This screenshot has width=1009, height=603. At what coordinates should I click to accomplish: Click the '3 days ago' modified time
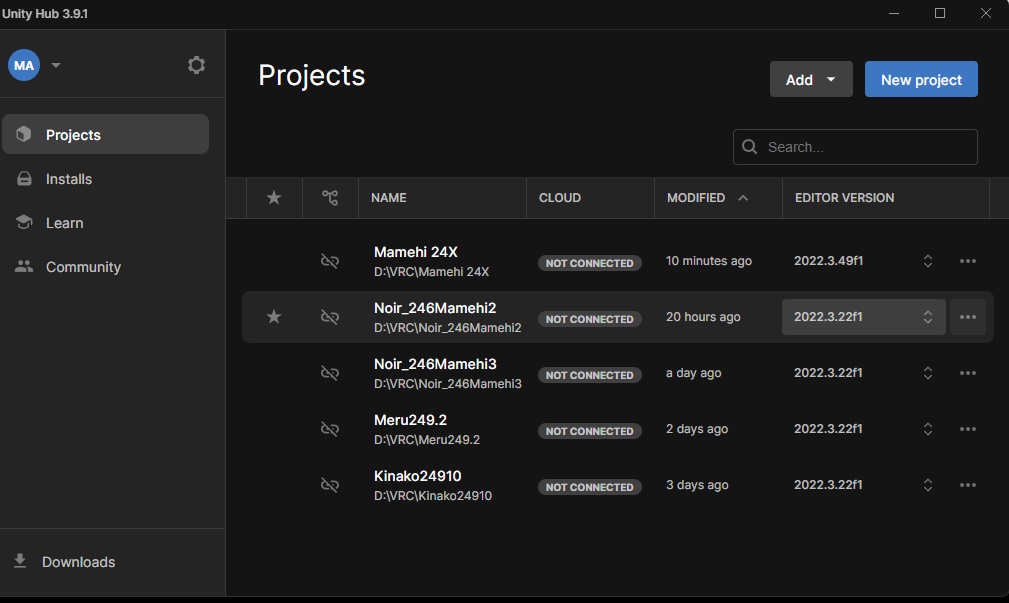pyautogui.click(x=697, y=485)
